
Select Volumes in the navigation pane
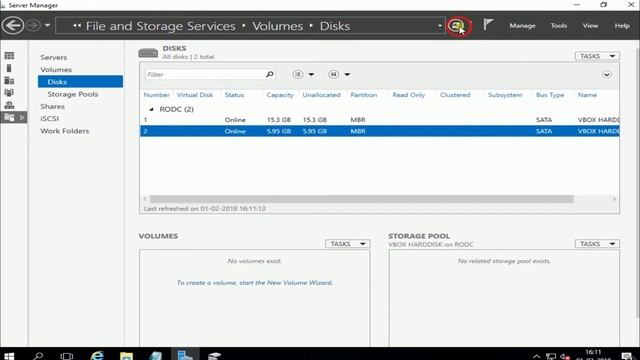[x=56, y=69]
